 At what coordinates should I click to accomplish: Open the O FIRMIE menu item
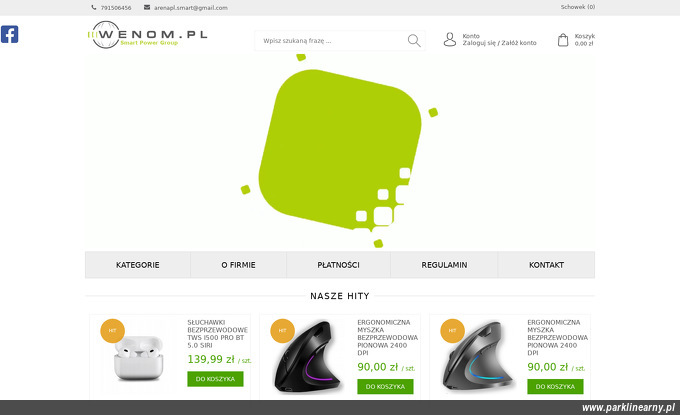(238, 265)
